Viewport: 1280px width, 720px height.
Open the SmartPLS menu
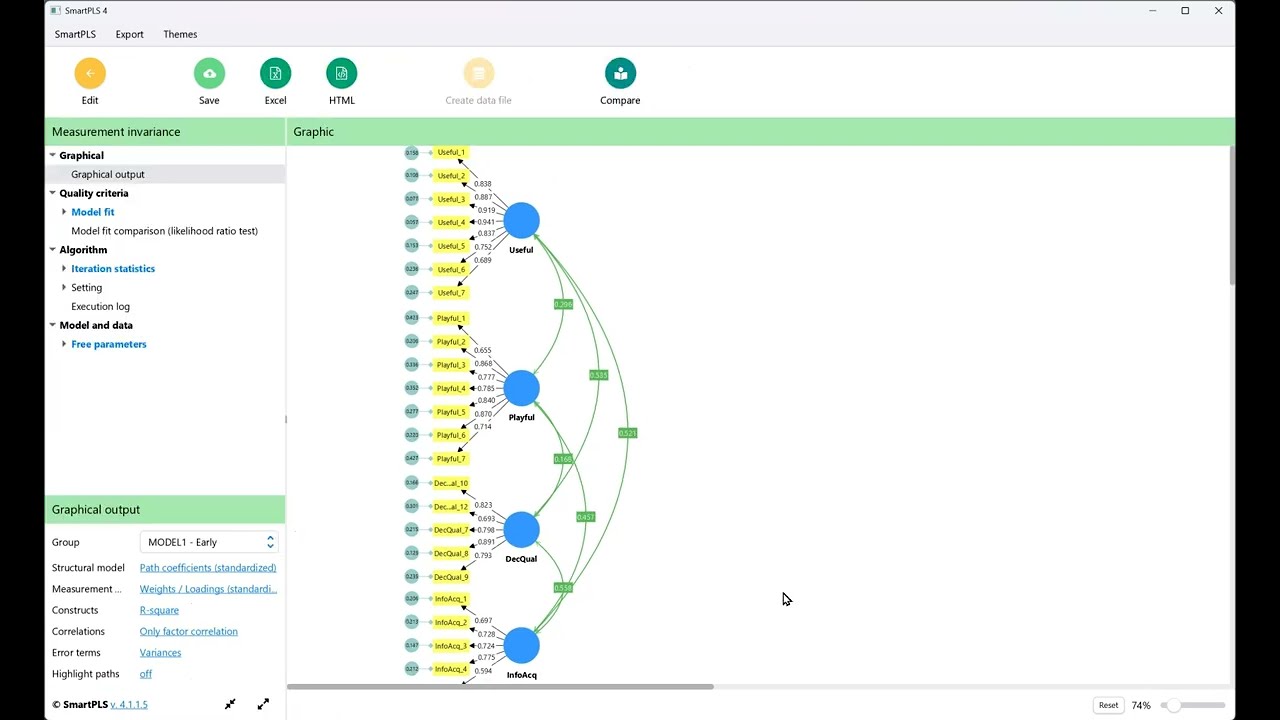click(x=75, y=34)
